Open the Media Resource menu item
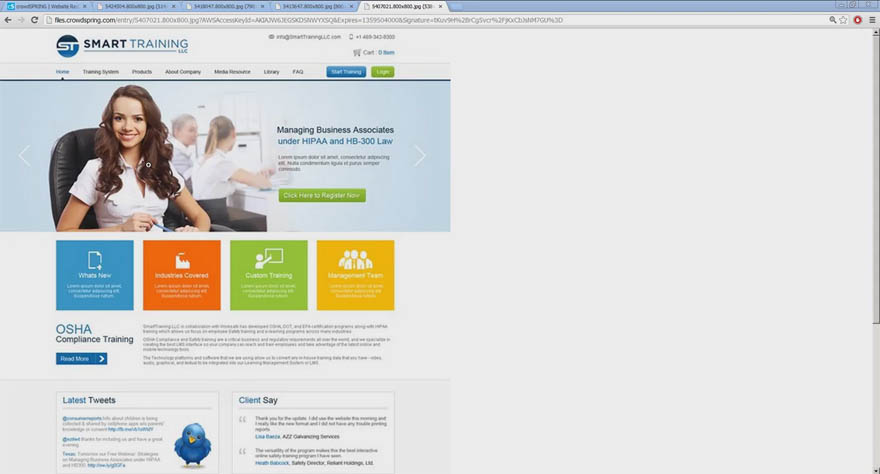The height and width of the screenshot is (474, 880). pyautogui.click(x=232, y=72)
